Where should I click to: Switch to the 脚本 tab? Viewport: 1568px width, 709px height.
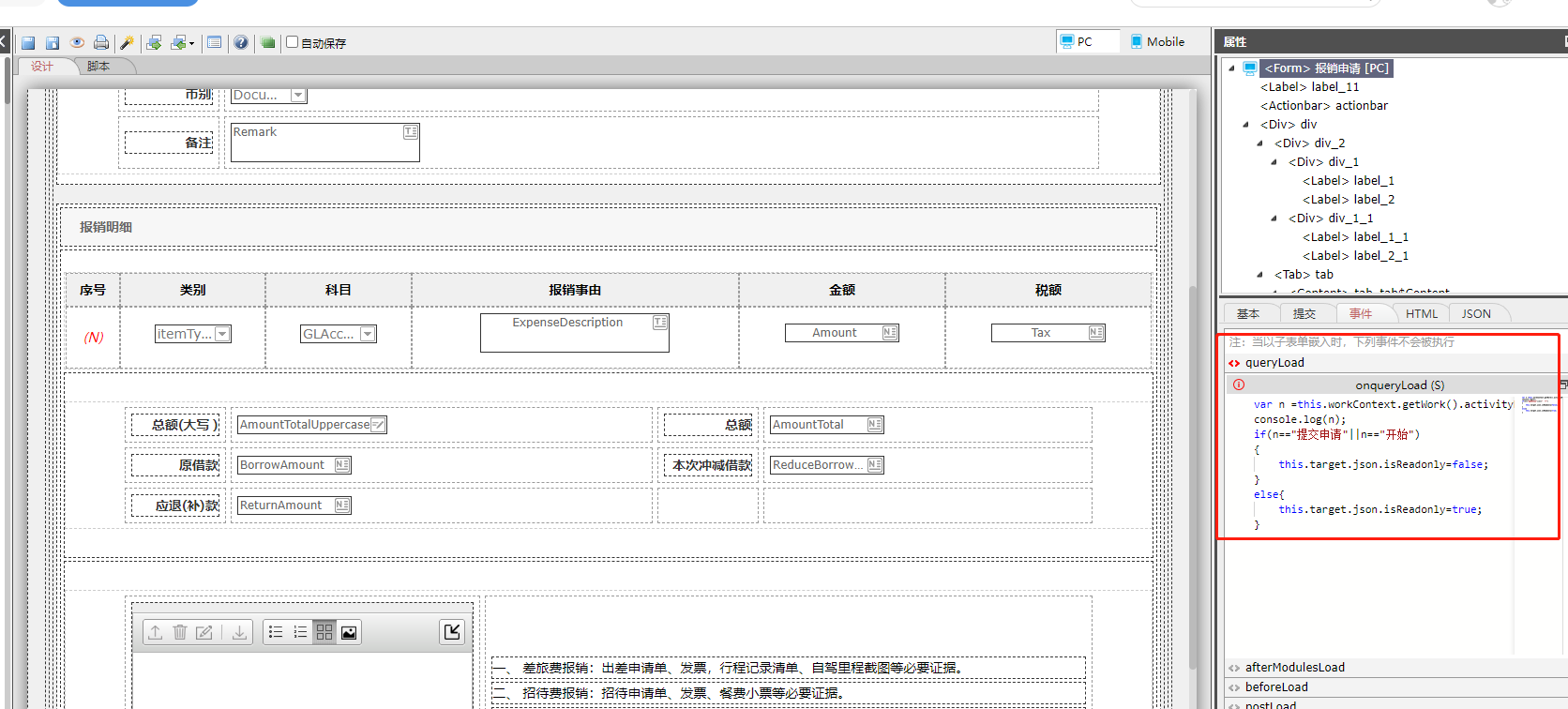tap(98, 67)
